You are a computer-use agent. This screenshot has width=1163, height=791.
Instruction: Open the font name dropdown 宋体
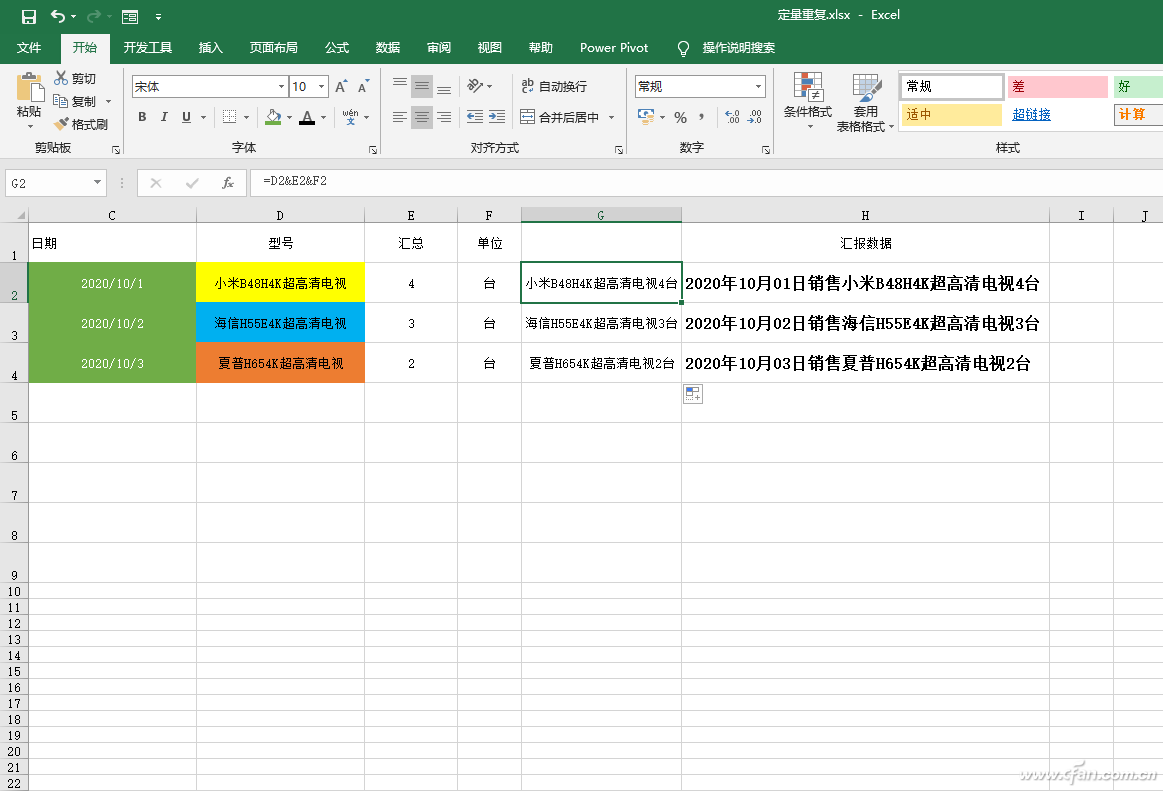pos(282,87)
